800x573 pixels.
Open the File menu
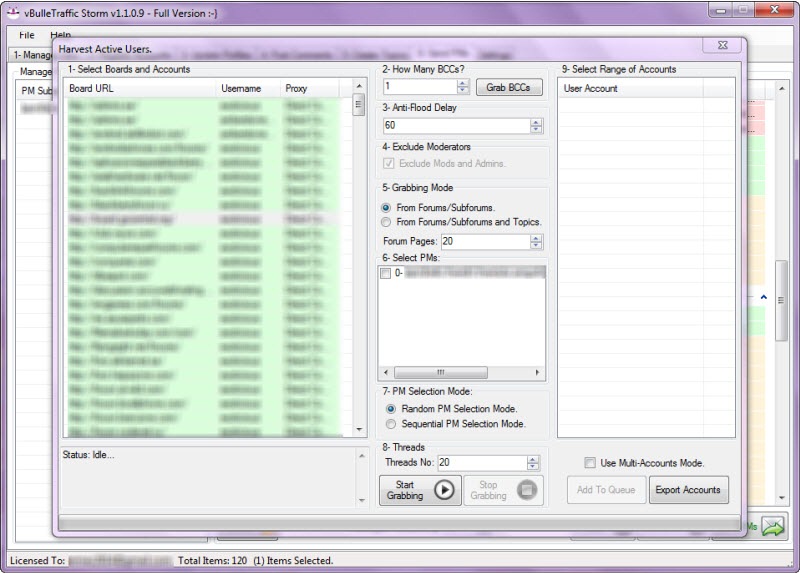tap(26, 35)
